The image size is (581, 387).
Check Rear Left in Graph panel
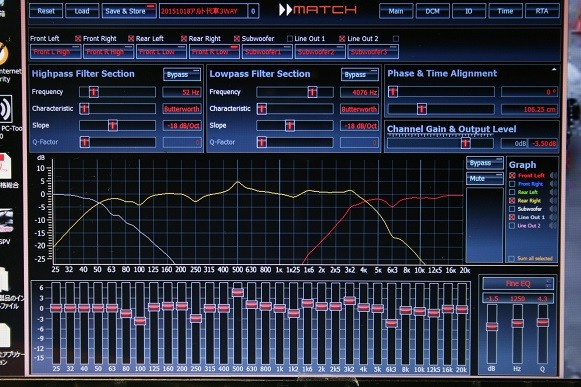(x=512, y=192)
